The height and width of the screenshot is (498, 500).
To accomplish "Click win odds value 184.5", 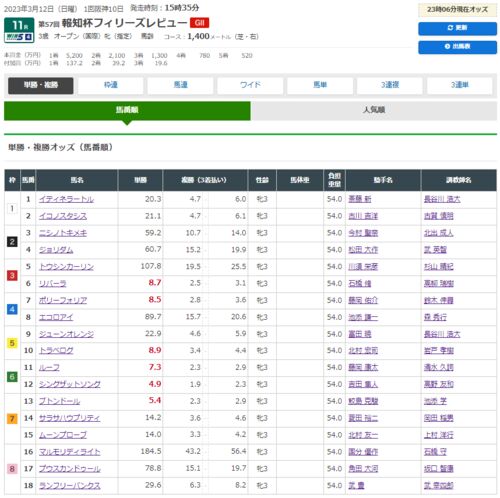I will [x=151, y=451].
